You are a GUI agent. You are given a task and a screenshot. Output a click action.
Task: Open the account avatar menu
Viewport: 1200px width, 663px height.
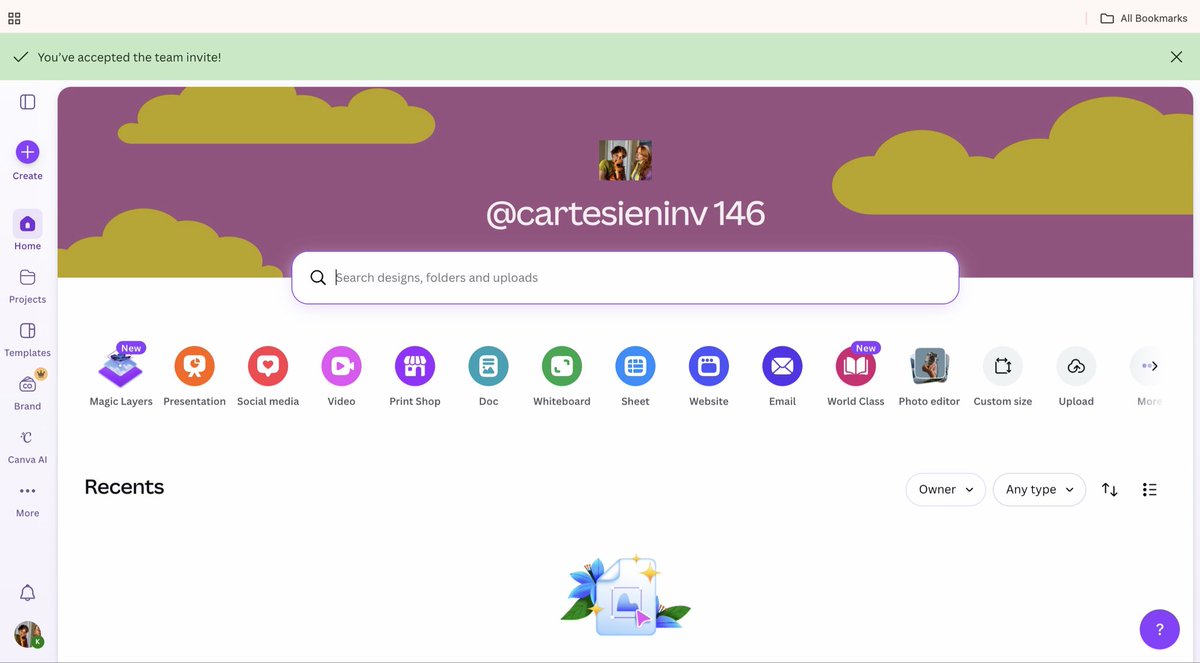pyautogui.click(x=28, y=635)
